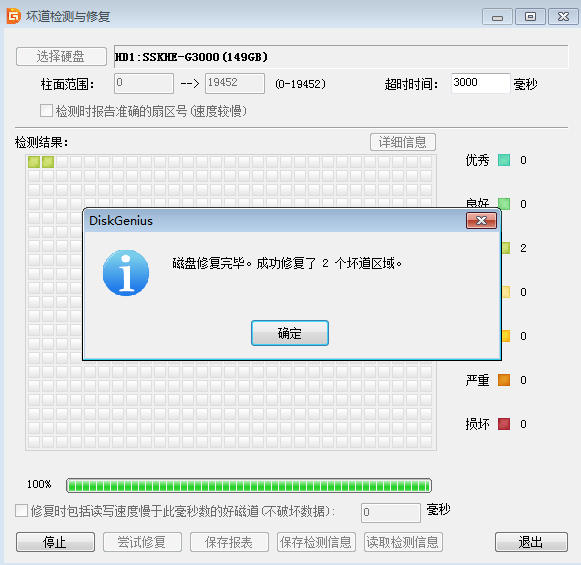581x565 pixels.
Task: Click the 选择硬盘 button
Action: 61,57
